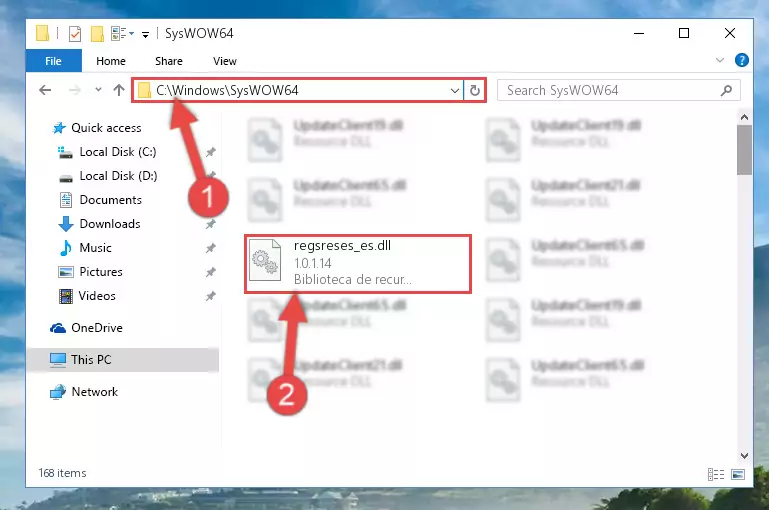Click the pin icon beside Videos

[x=210, y=296]
